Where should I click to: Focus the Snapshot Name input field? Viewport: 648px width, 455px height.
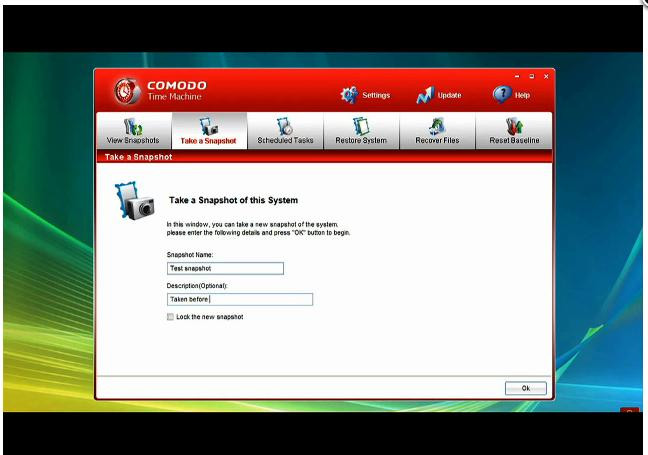pos(225,268)
